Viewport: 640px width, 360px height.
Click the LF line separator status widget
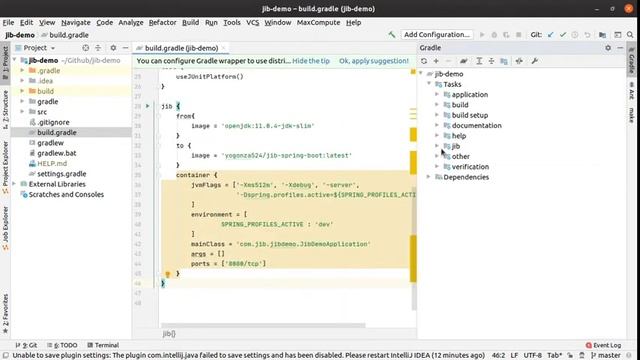pos(514,356)
